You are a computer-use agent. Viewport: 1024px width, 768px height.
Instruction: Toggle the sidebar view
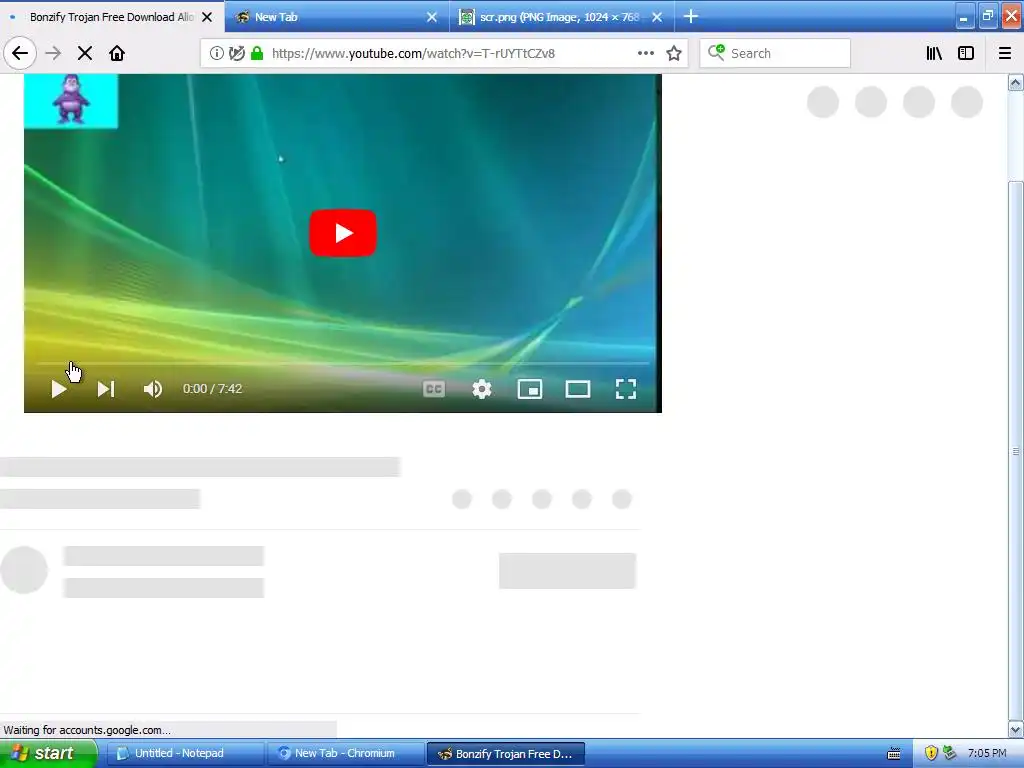click(966, 53)
